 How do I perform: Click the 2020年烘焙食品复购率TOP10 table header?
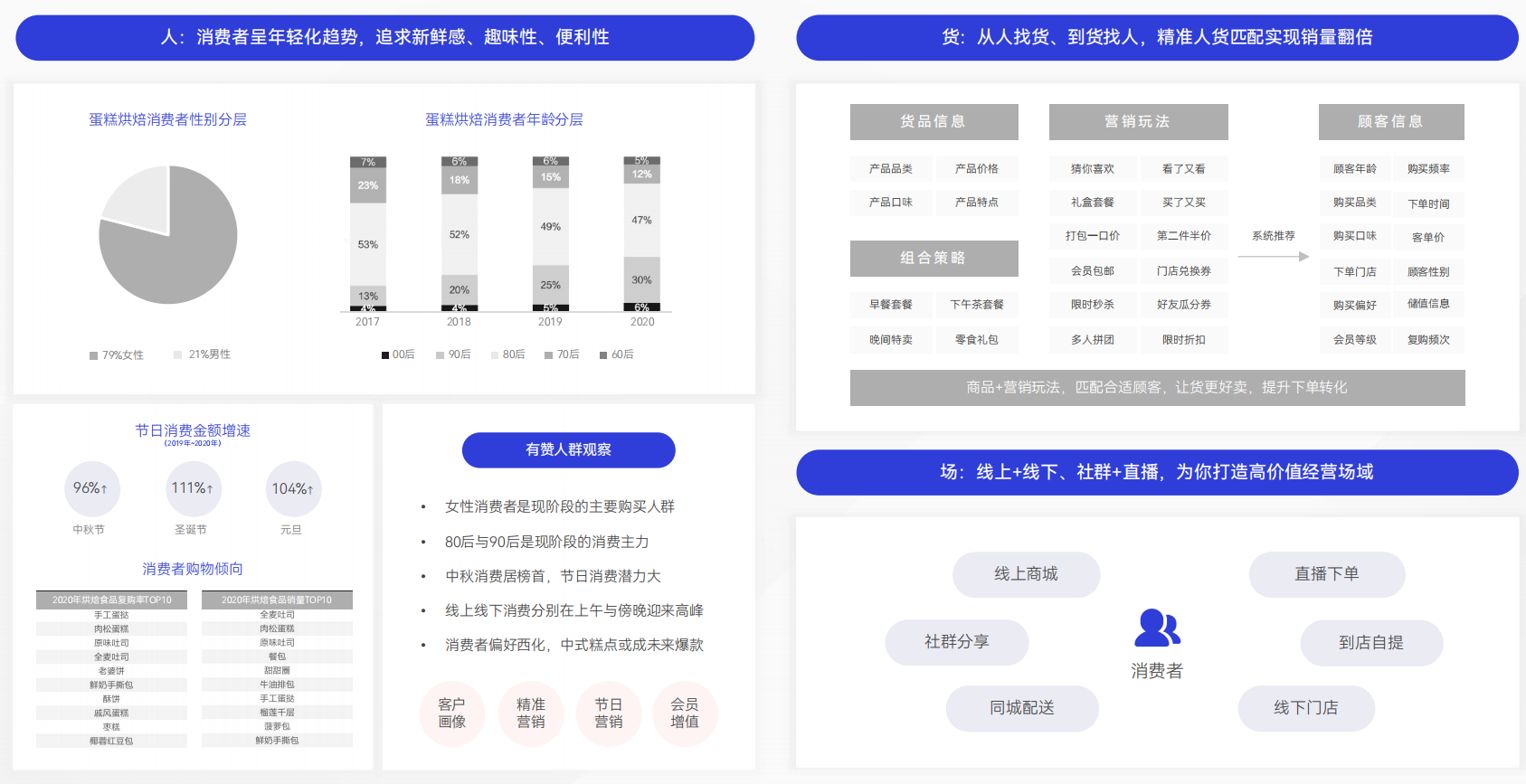(111, 600)
